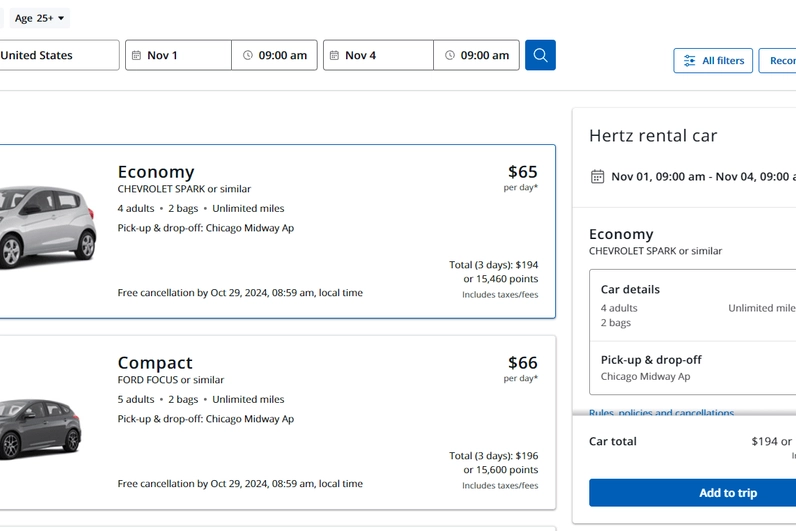Open the Recommended sort button
The height and width of the screenshot is (531, 796).
tap(777, 61)
